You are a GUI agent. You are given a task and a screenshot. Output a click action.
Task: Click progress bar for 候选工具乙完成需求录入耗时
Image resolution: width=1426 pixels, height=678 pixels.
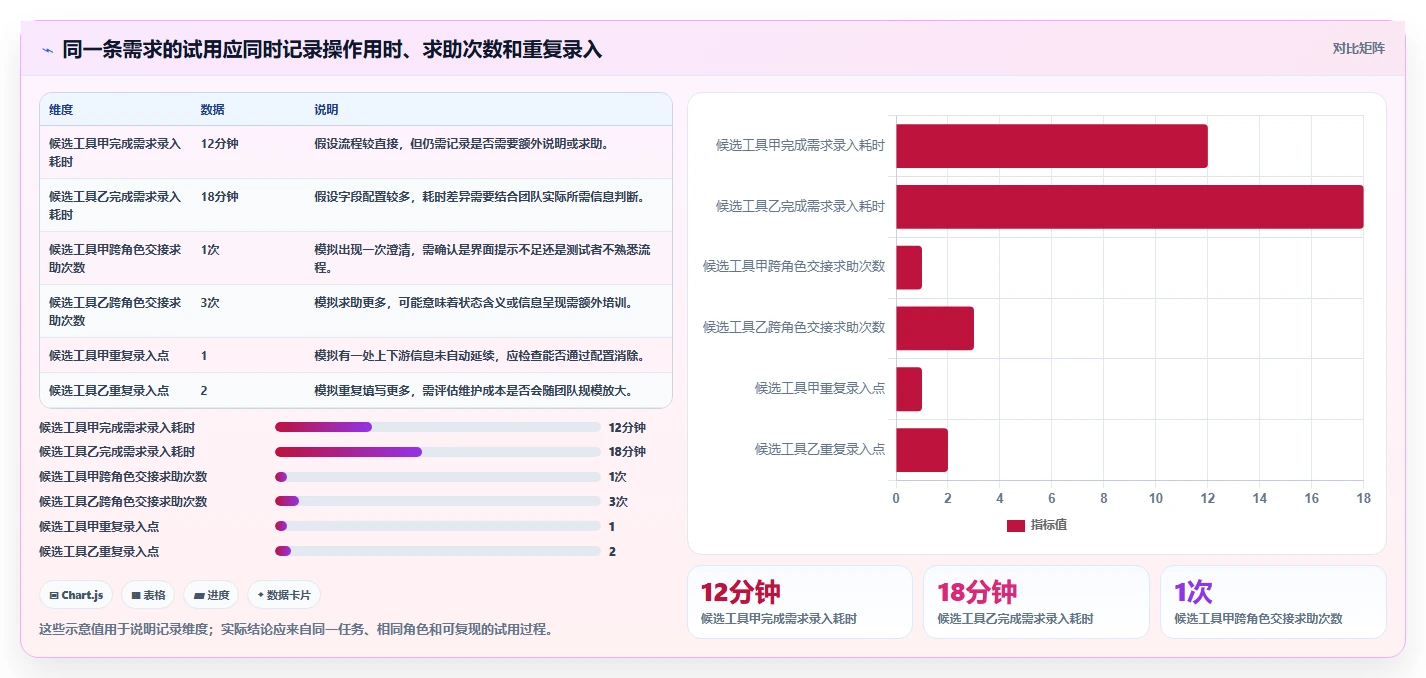tap(438, 452)
